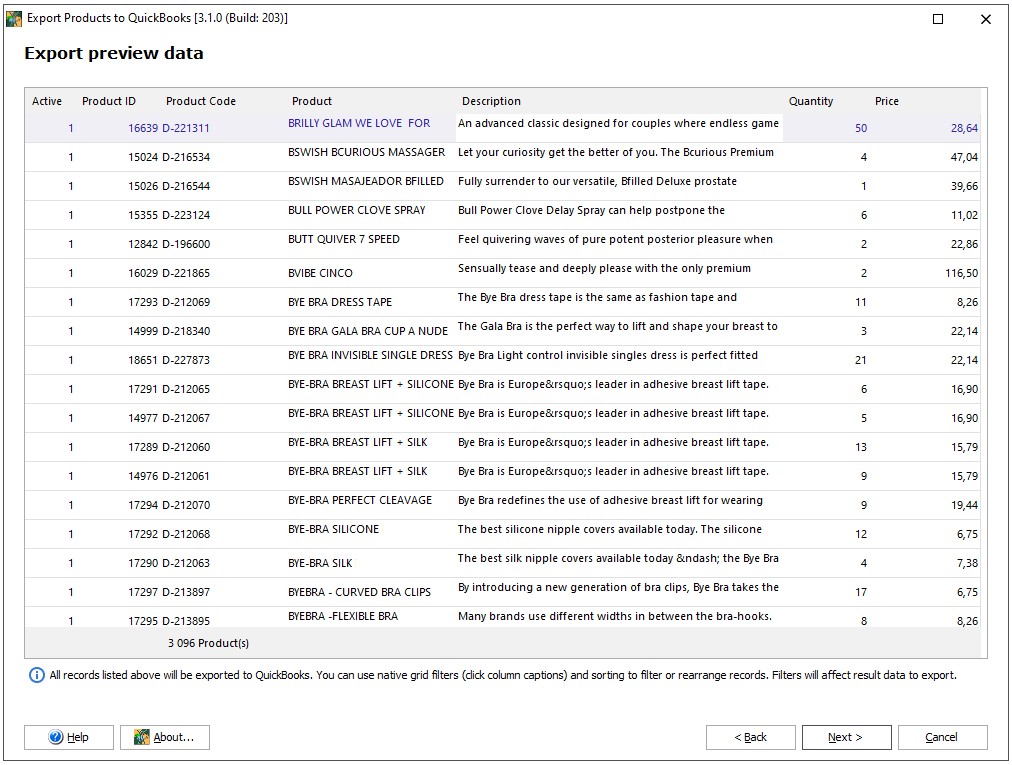Select BYE-BRA PERFECT CLEAVAGE product
Screen dimensions: 1012x765
360,500
